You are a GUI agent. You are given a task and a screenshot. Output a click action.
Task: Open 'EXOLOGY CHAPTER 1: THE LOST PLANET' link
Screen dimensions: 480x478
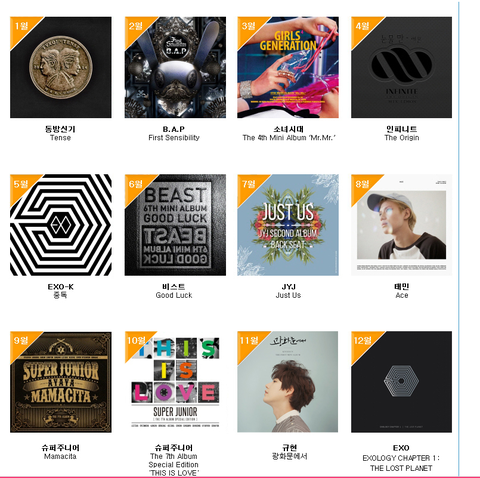coord(401,463)
